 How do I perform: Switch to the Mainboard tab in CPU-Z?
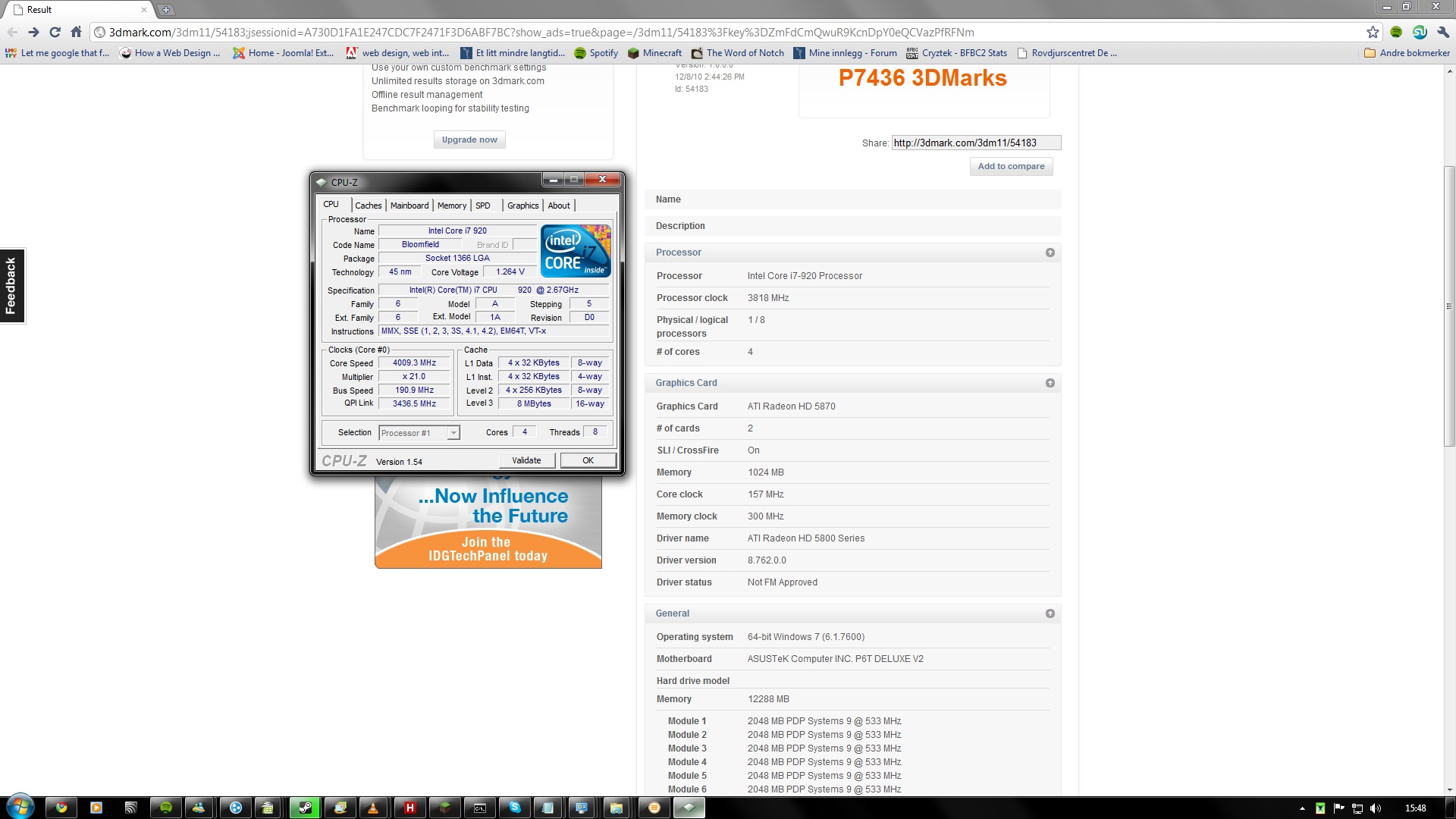(409, 206)
